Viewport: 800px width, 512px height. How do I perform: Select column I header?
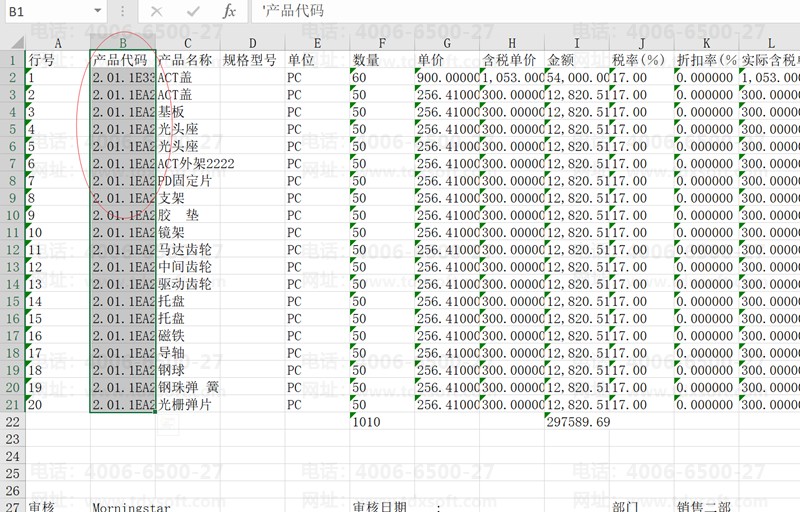(577, 42)
